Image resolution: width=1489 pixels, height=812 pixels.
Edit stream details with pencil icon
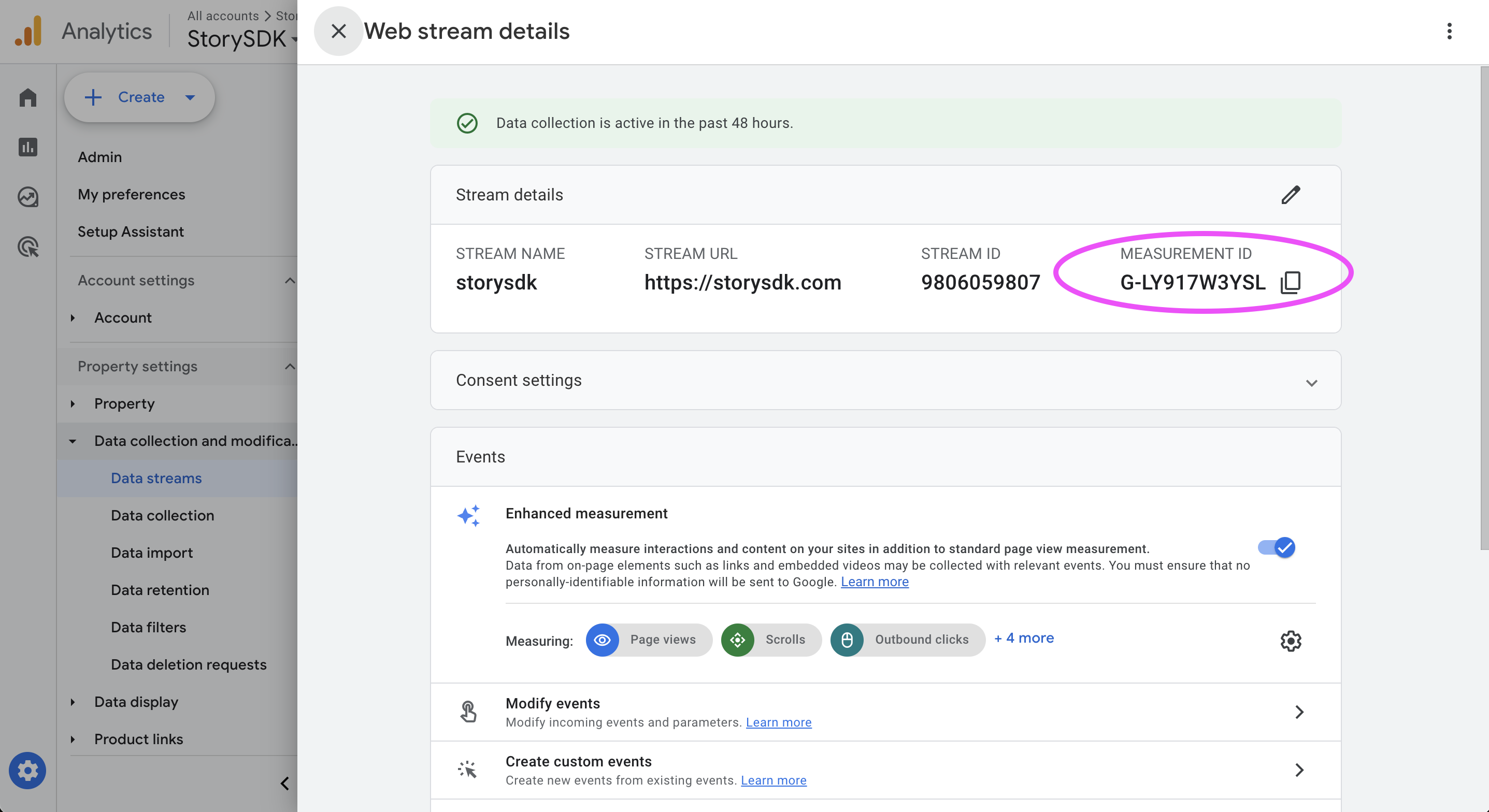(x=1290, y=195)
